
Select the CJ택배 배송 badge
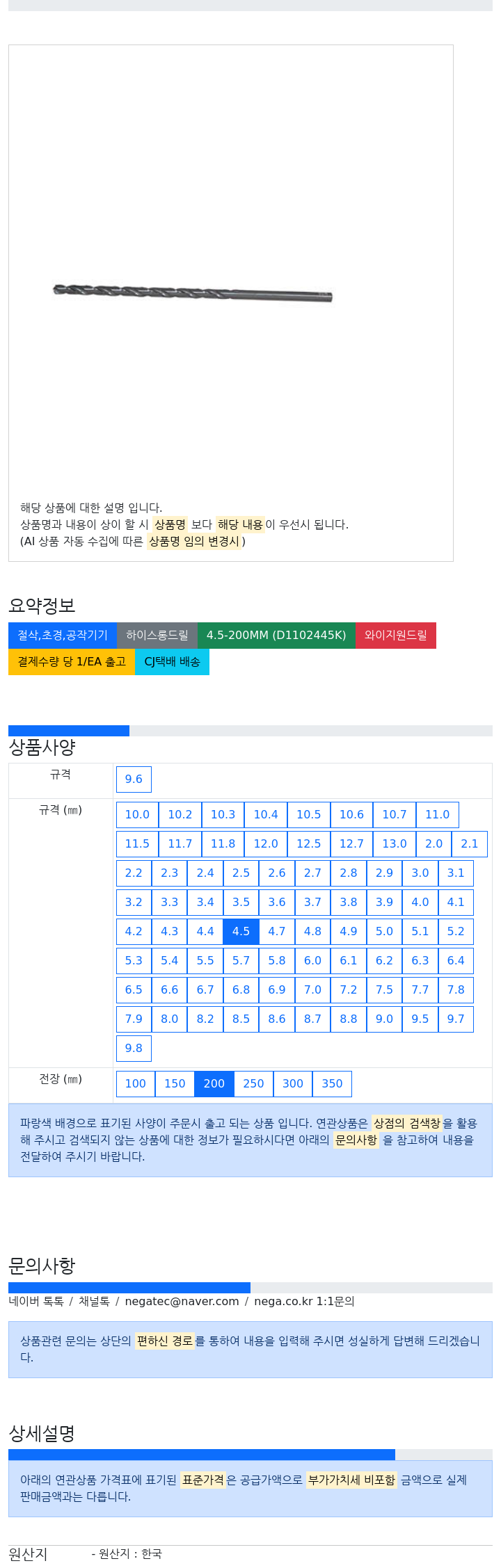[x=172, y=661]
